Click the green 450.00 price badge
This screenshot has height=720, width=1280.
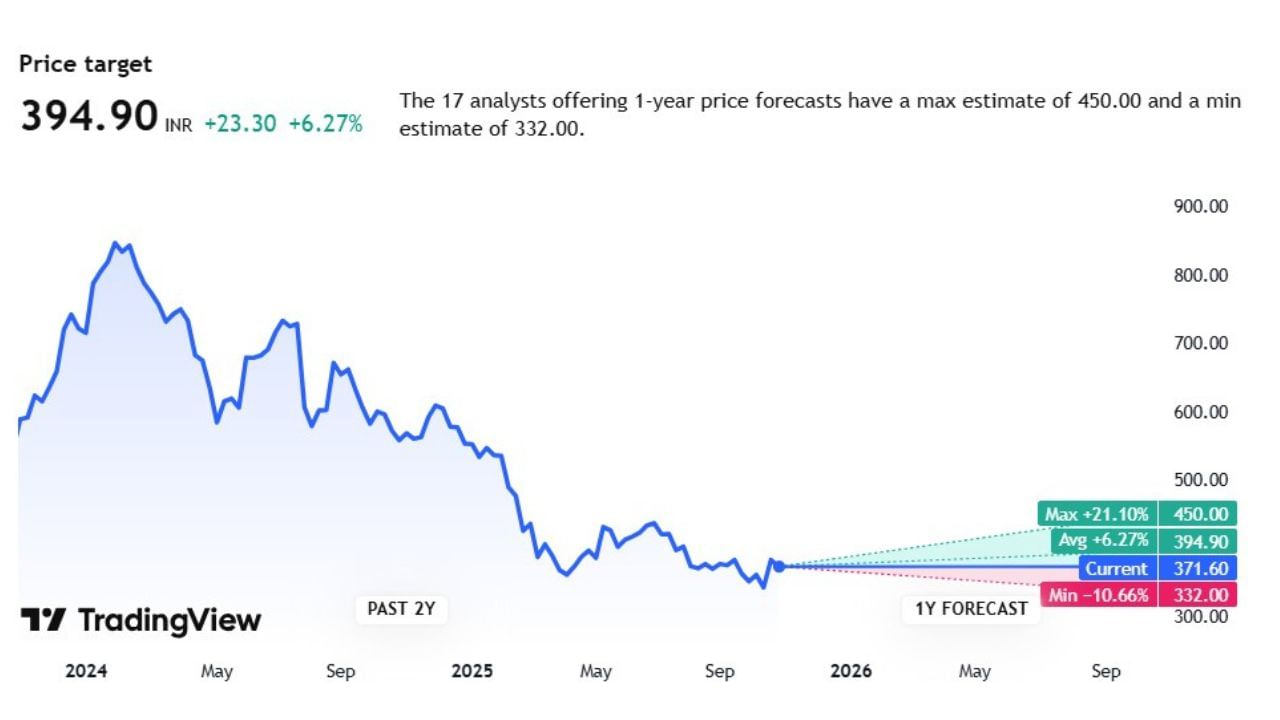1198,514
